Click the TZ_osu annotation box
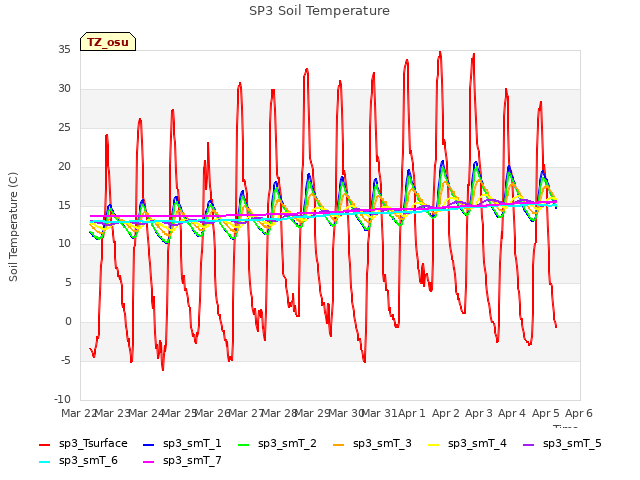The width and height of the screenshot is (640, 480). click(108, 42)
